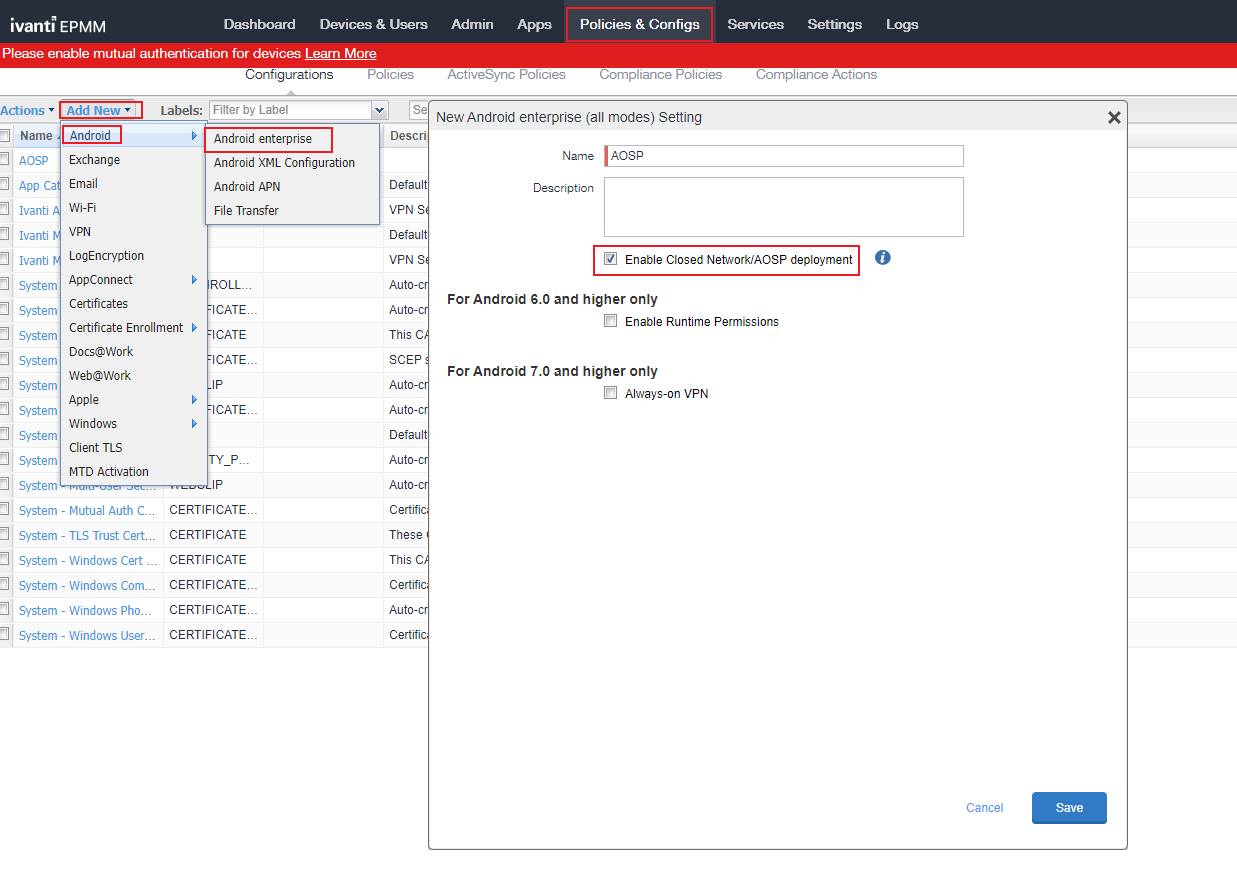This screenshot has height=873, width=1237.
Task: Click the Cancel link in dialog
Action: click(984, 808)
